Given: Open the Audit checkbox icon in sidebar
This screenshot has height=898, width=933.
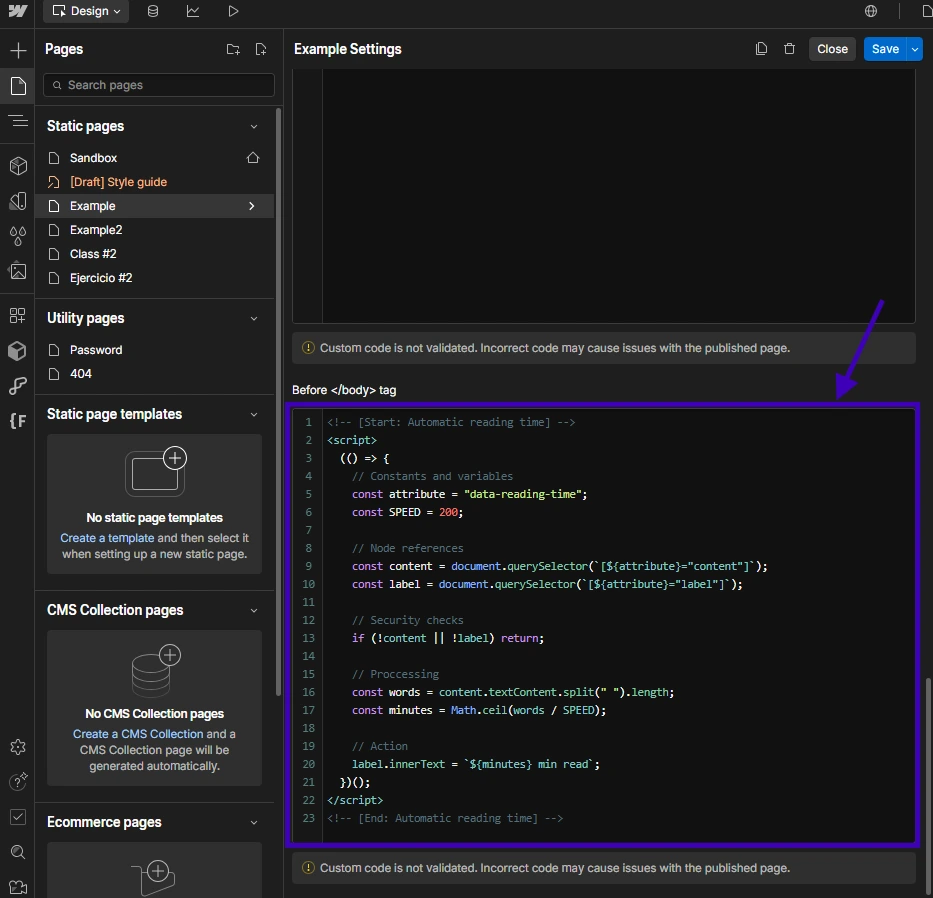Looking at the screenshot, I should click(18, 816).
